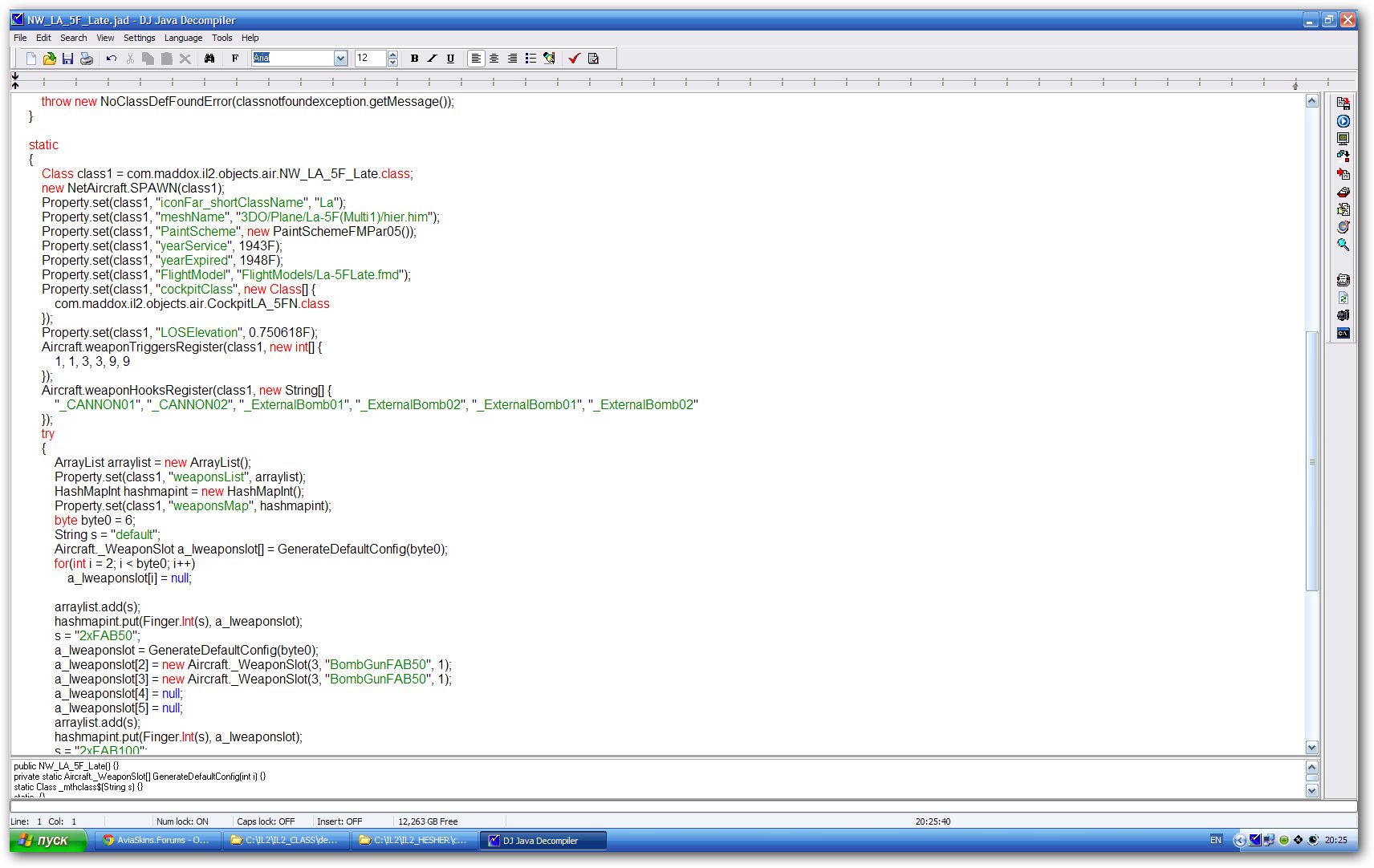
Task: Paste from the clipboard
Action: [x=167, y=58]
